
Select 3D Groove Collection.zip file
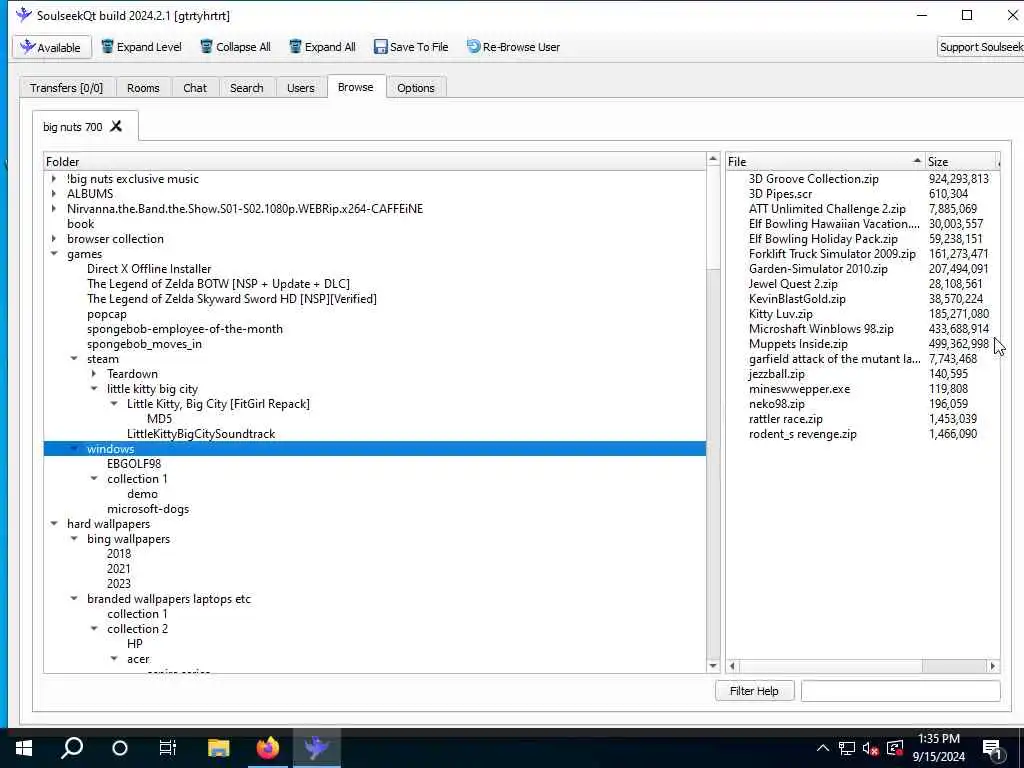tap(814, 178)
